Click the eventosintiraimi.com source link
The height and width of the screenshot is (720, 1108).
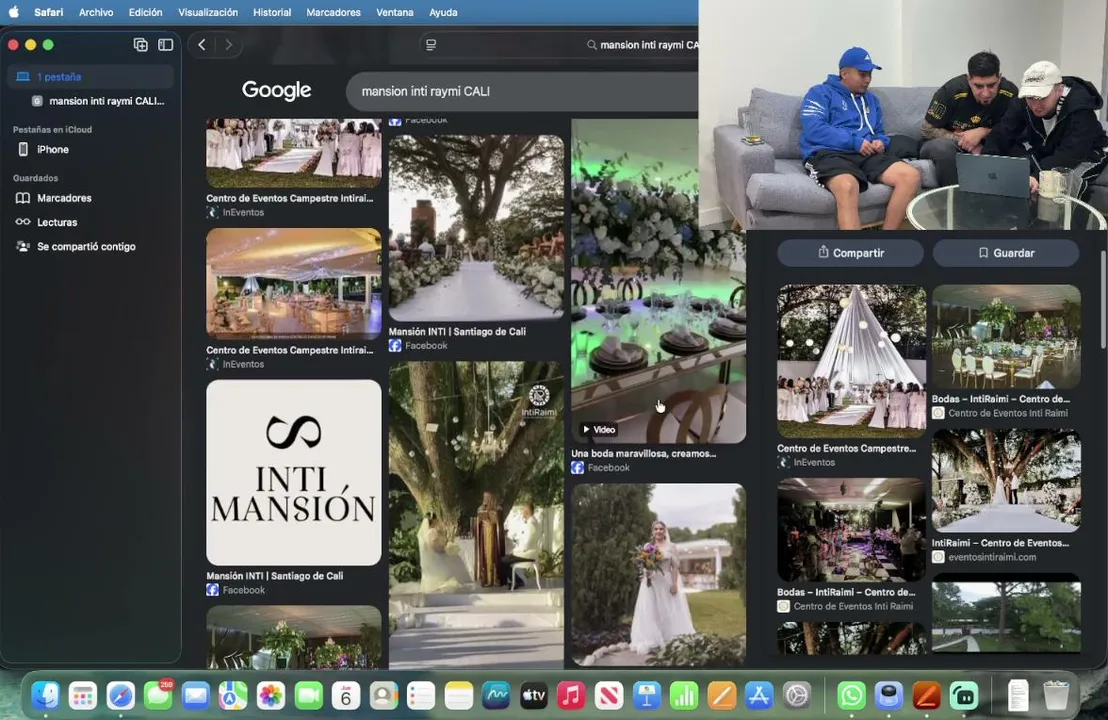[x=992, y=557]
